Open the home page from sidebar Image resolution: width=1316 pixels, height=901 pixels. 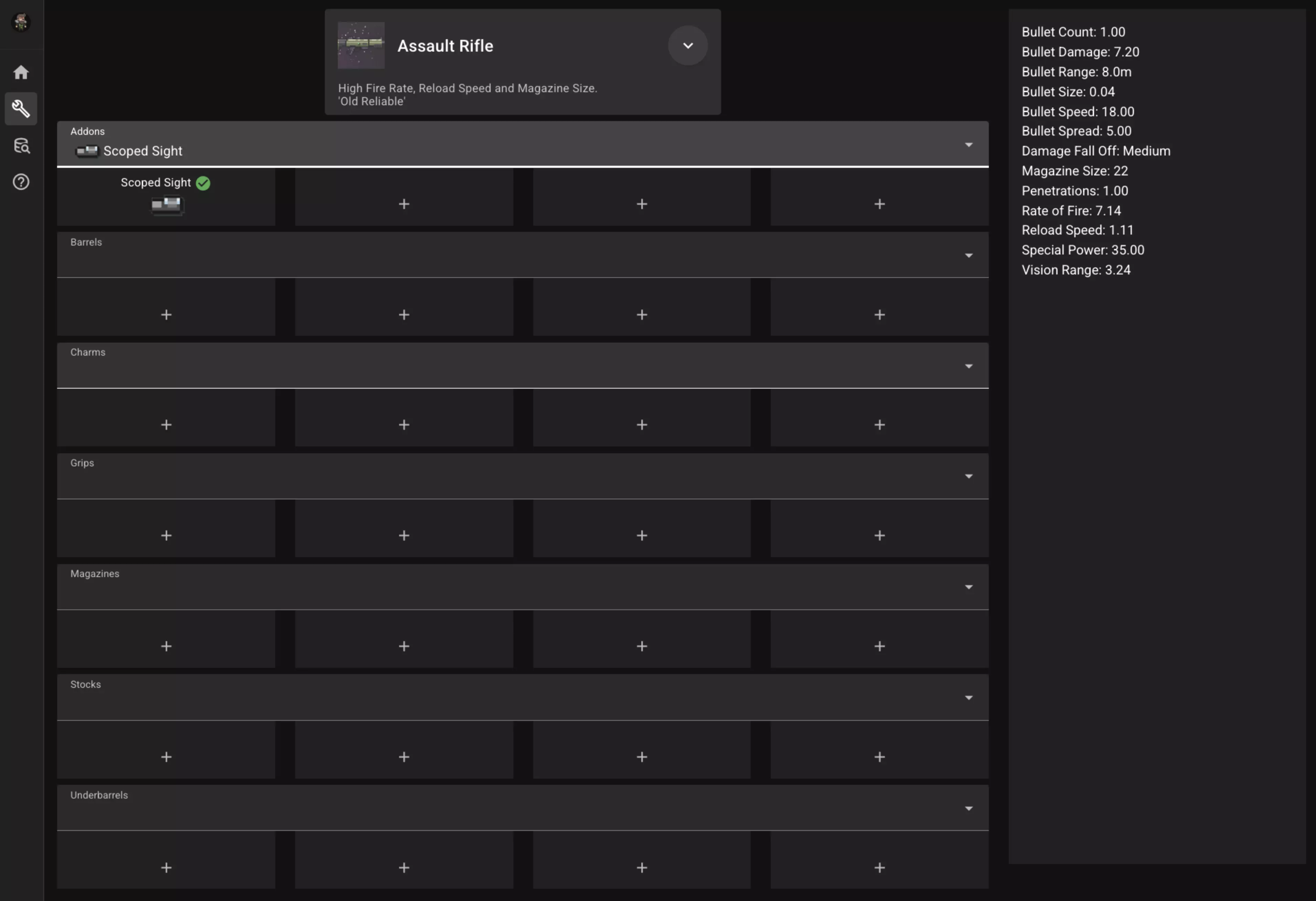point(21,73)
